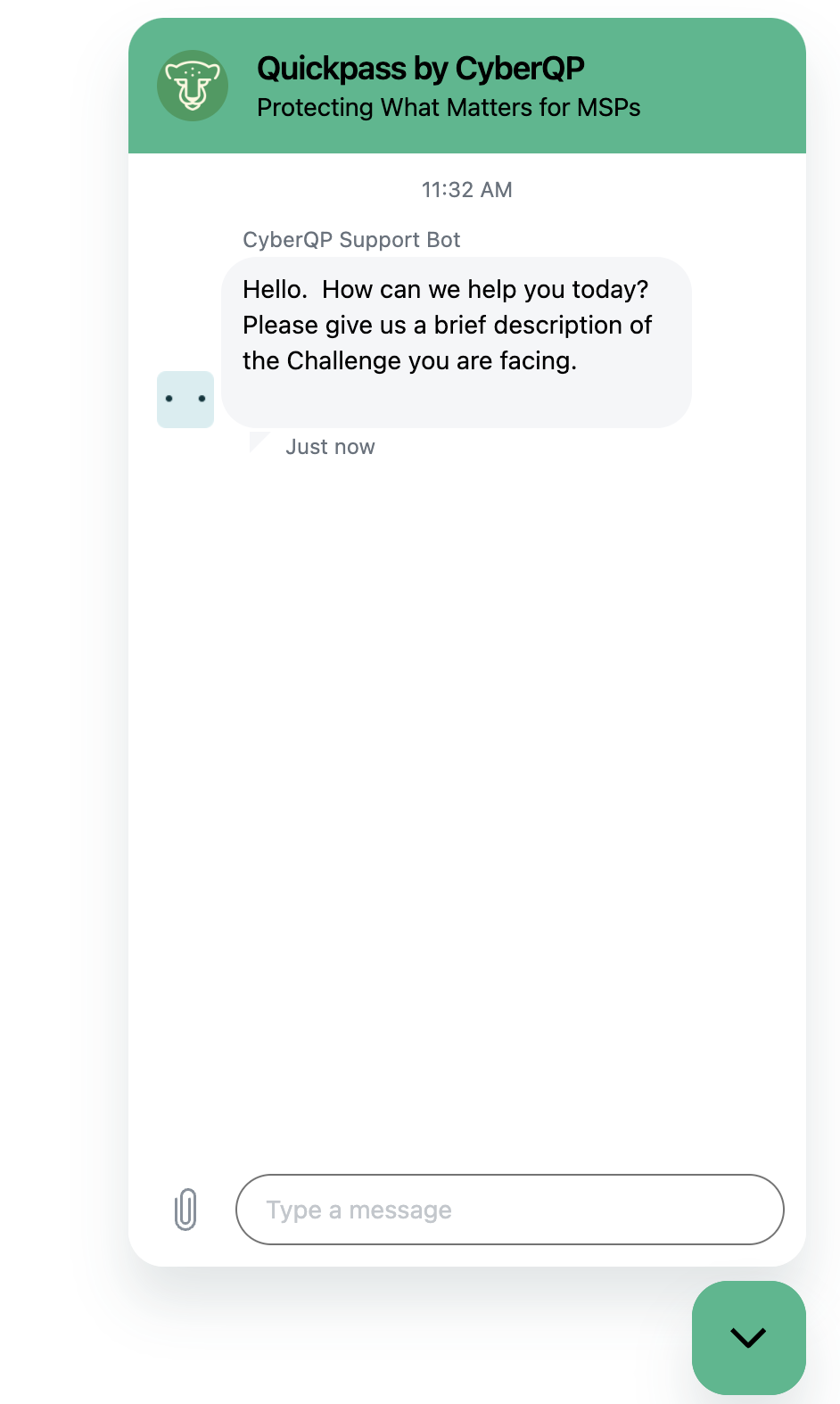This screenshot has height=1404, width=840.
Task: Click the Support Bot avatar icon
Action: tap(185, 400)
